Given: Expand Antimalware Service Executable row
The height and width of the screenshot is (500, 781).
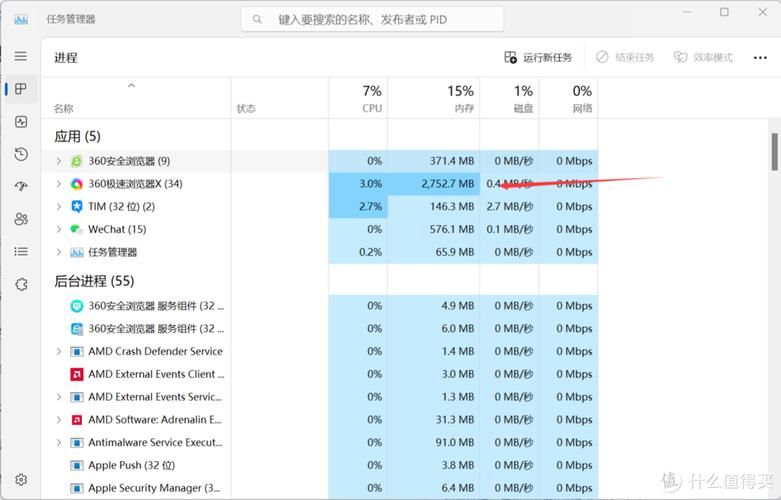Looking at the screenshot, I should [x=59, y=443].
